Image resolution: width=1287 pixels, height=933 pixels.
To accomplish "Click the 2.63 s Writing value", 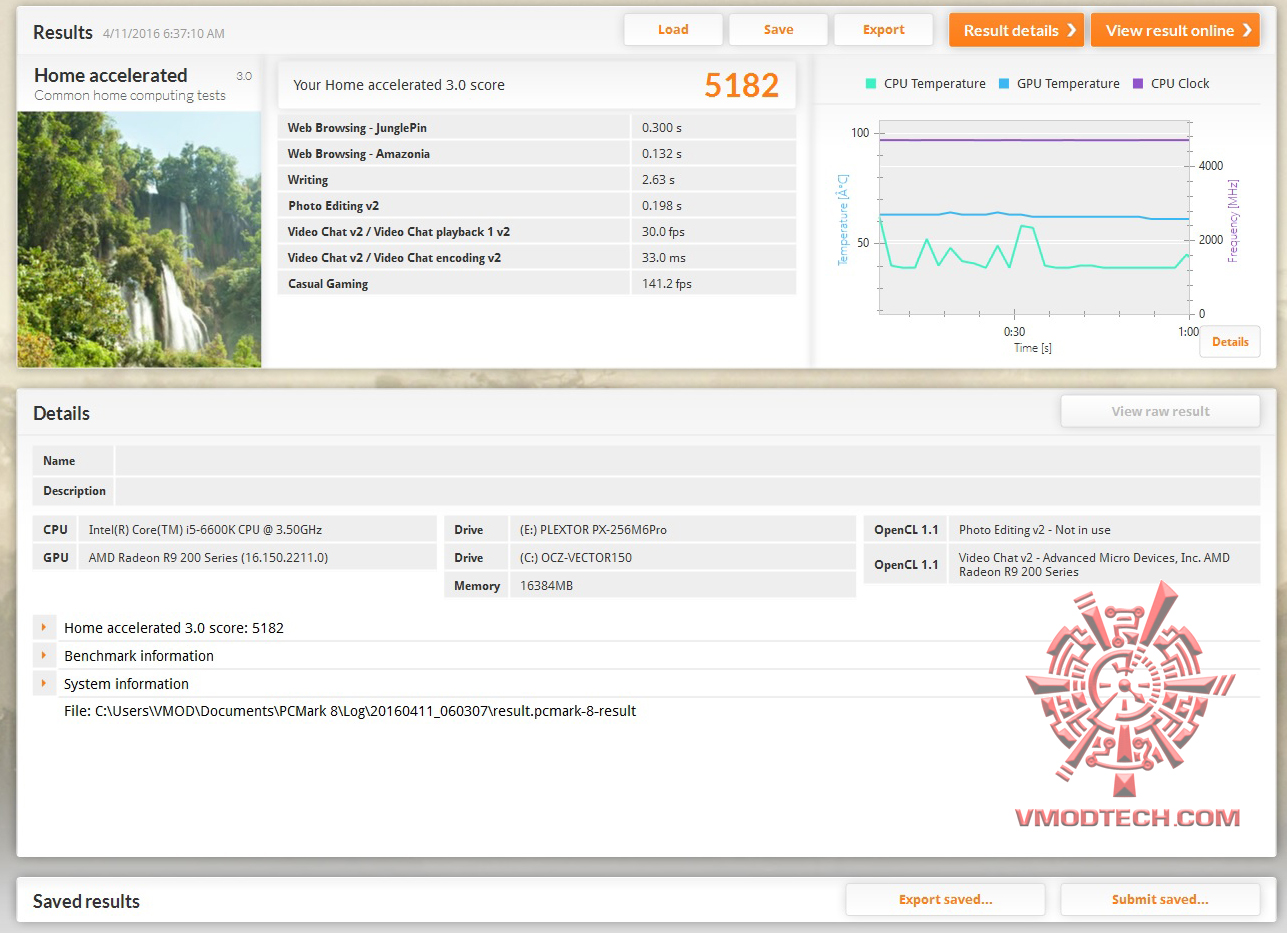I will tap(658, 179).
